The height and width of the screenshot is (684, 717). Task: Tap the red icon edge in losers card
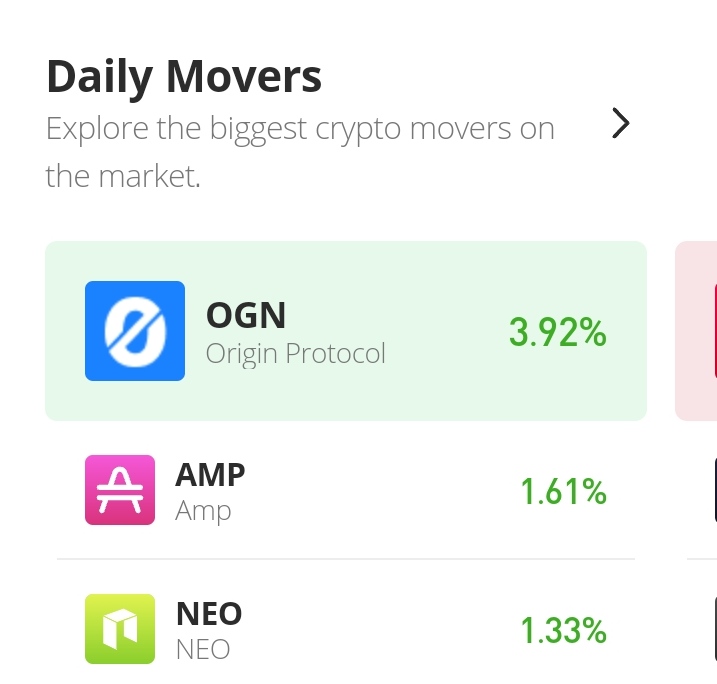coord(715,331)
